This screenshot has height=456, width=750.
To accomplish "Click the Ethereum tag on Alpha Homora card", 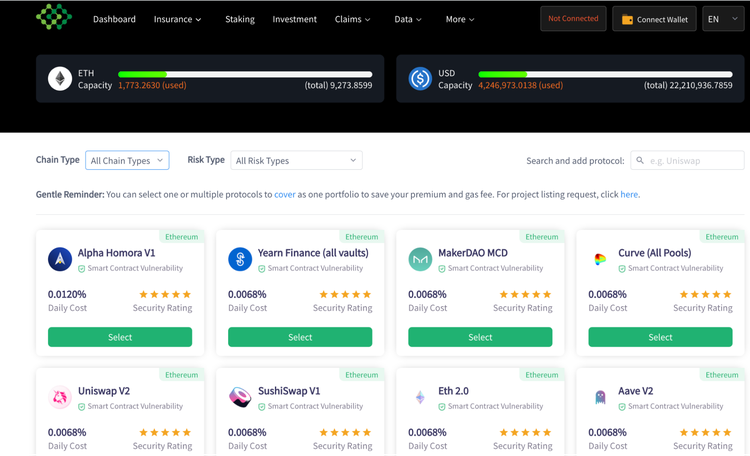I will [x=181, y=236].
